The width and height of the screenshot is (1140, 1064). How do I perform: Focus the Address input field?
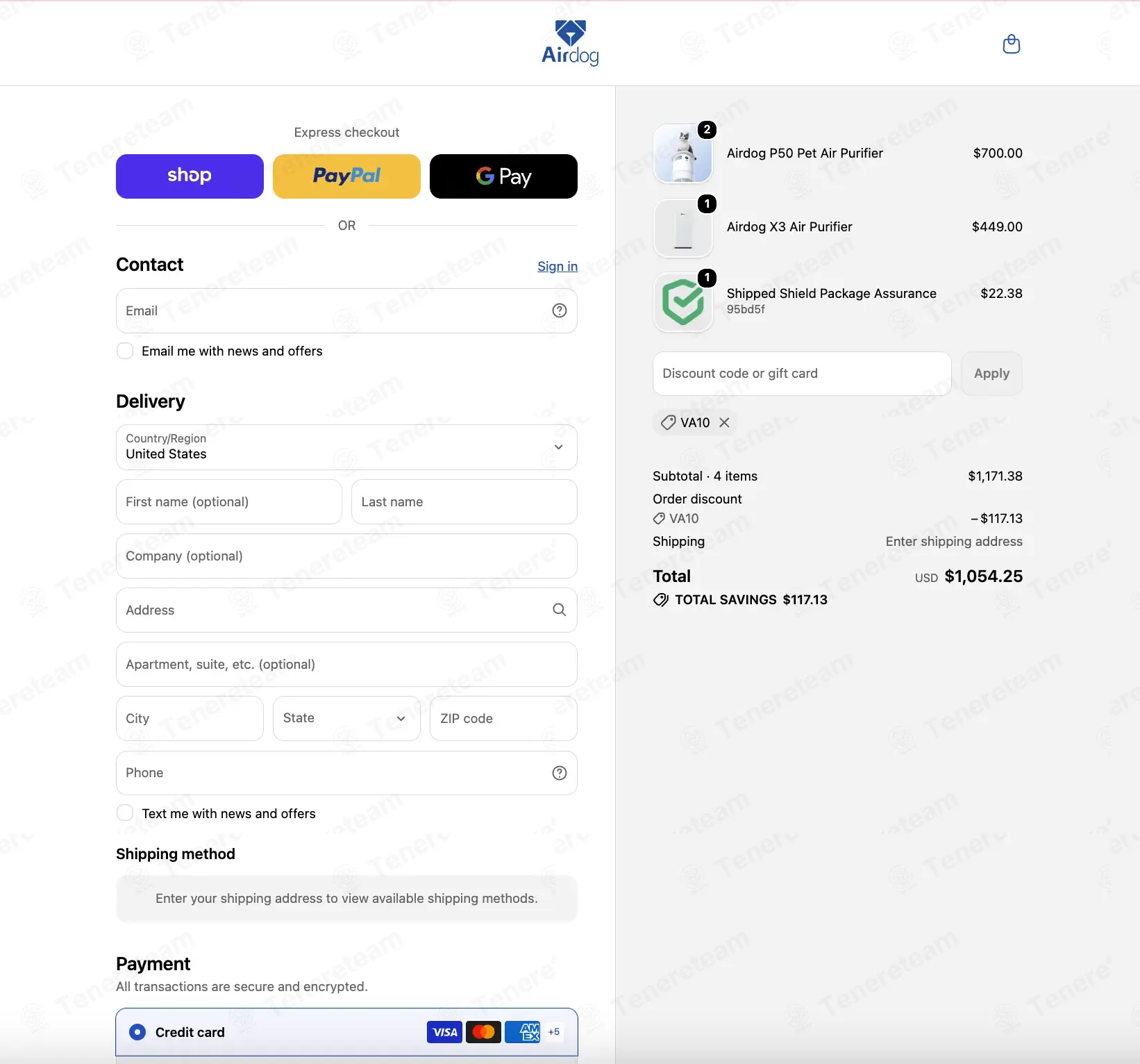tap(346, 610)
